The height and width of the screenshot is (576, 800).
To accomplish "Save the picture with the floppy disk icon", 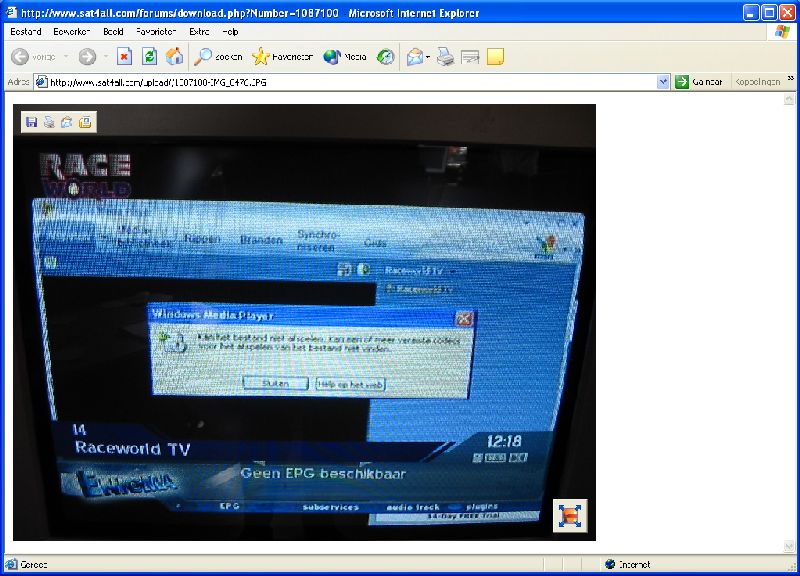I will coord(32,122).
